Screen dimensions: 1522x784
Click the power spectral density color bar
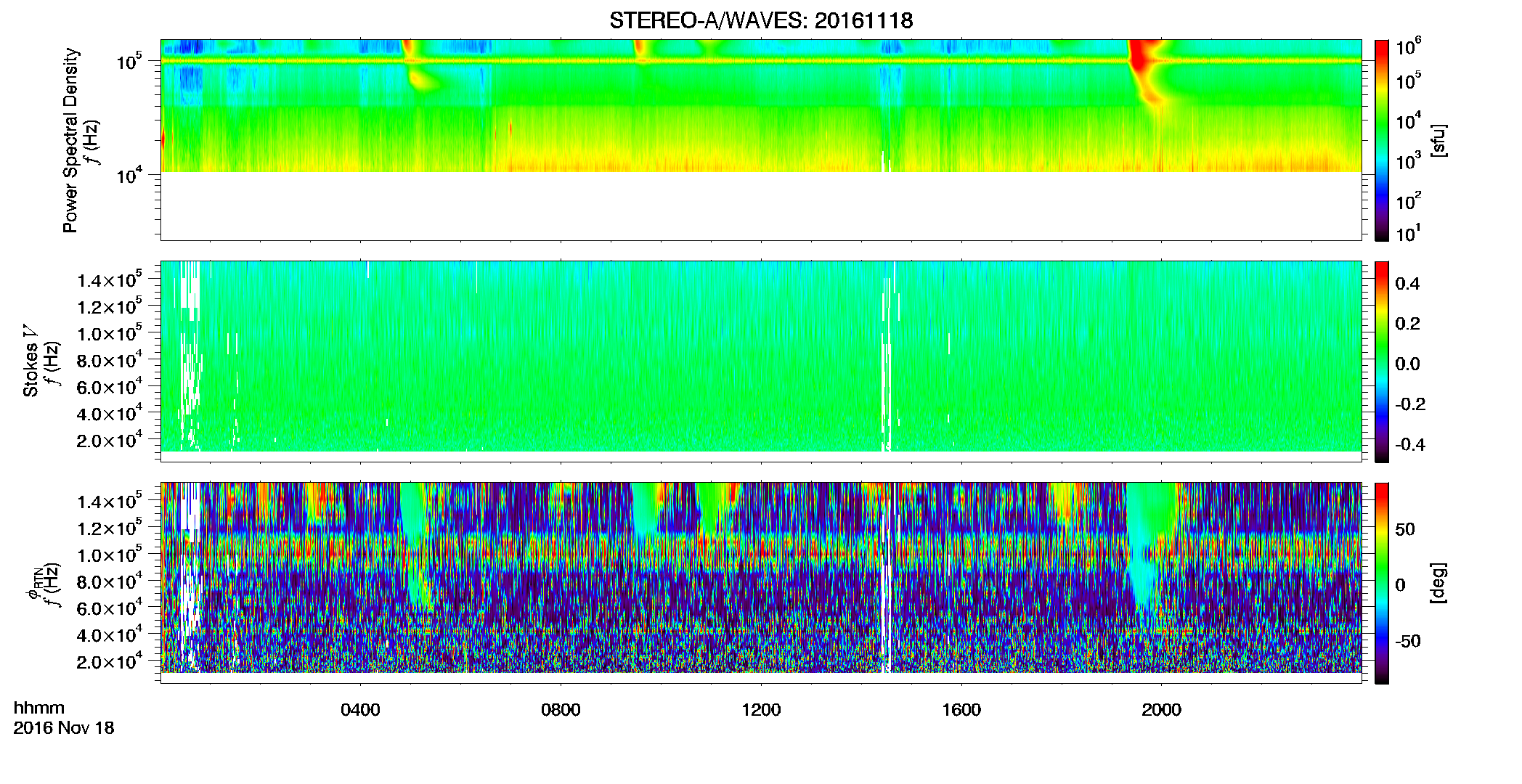(1382, 140)
